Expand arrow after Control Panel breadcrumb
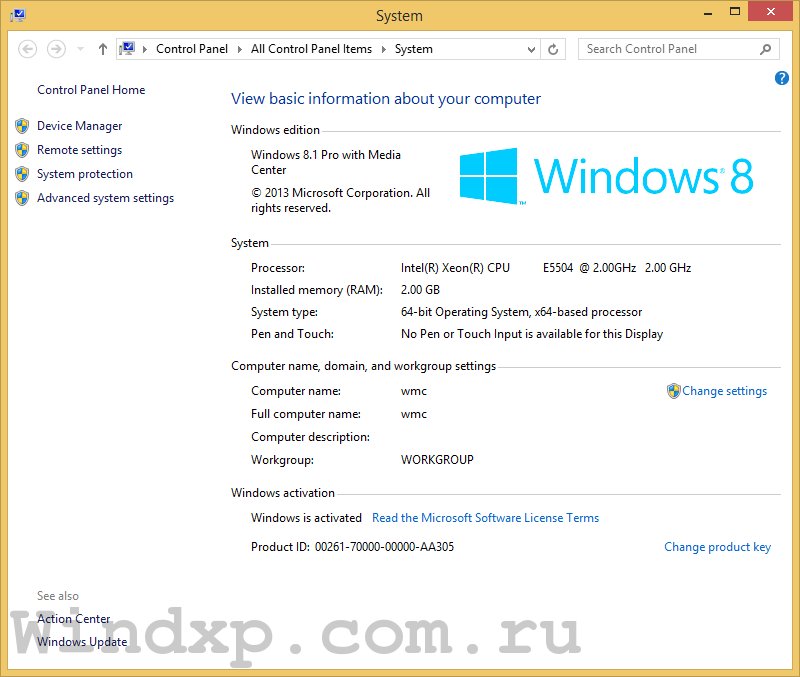Viewport: 800px width, 677px height. click(x=240, y=49)
